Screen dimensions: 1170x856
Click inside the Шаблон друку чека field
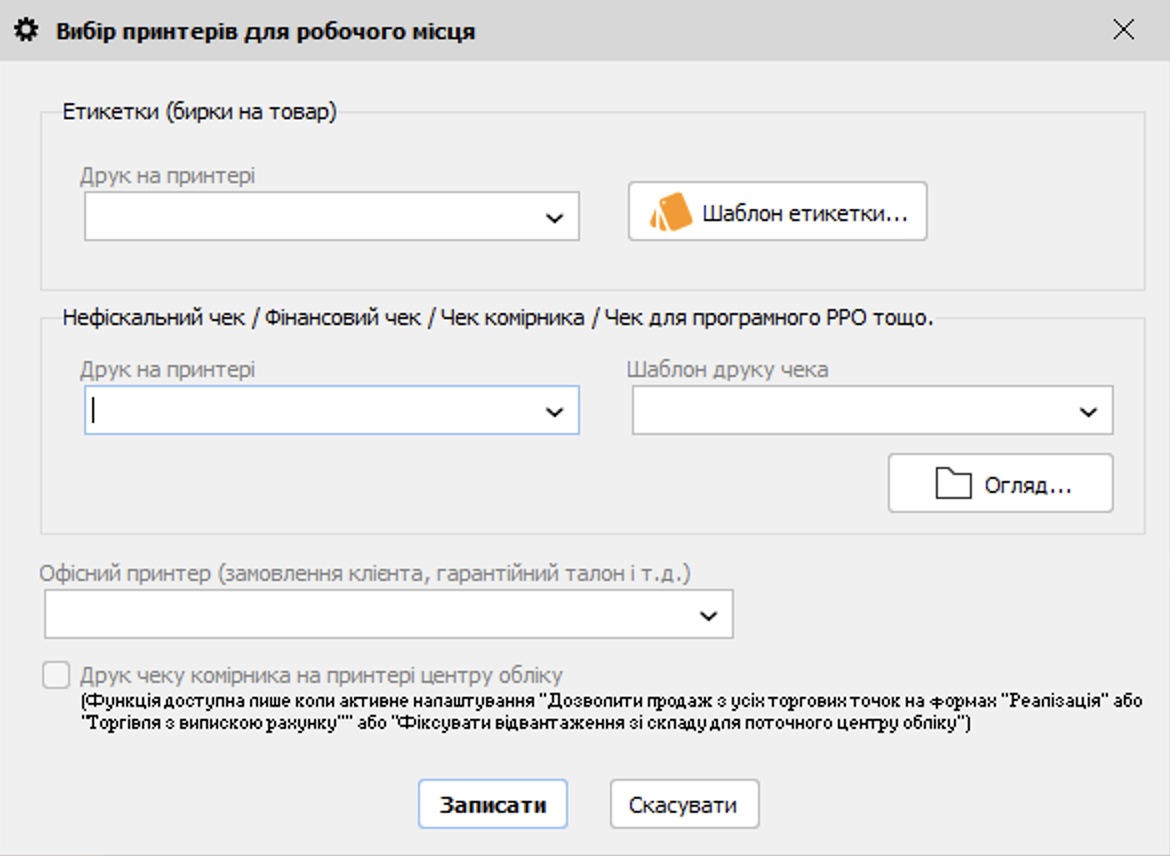[850, 411]
